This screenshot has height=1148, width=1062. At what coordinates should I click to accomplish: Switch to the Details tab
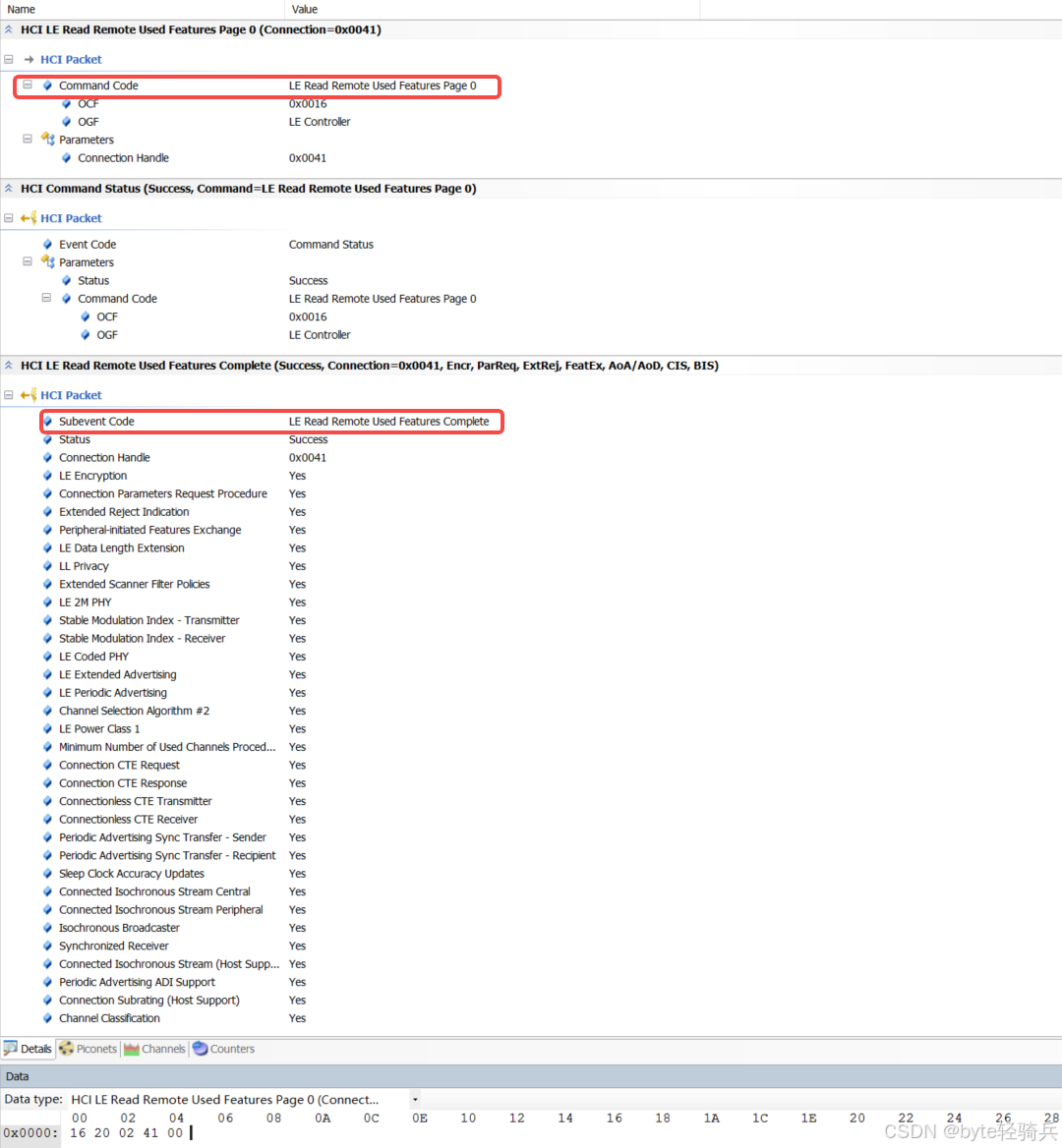point(28,1049)
